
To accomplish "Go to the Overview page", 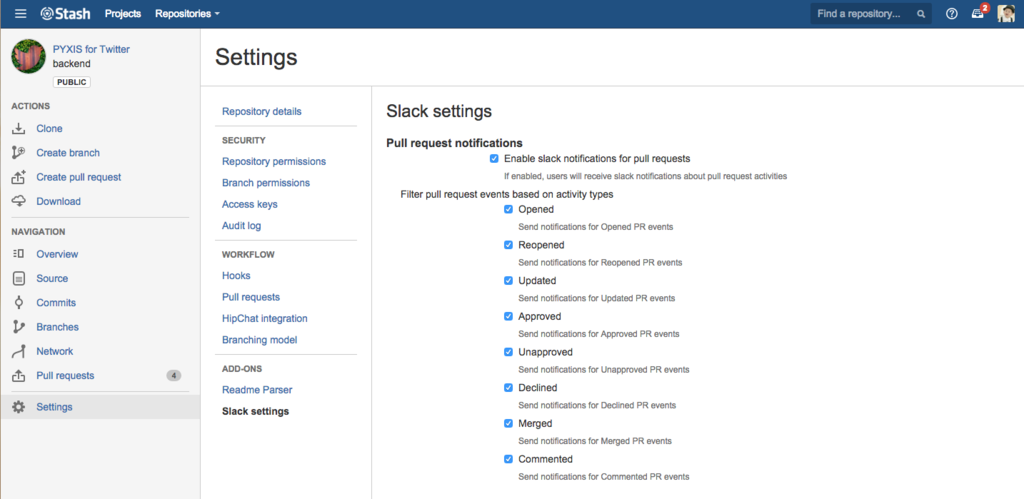I will (x=57, y=254).
